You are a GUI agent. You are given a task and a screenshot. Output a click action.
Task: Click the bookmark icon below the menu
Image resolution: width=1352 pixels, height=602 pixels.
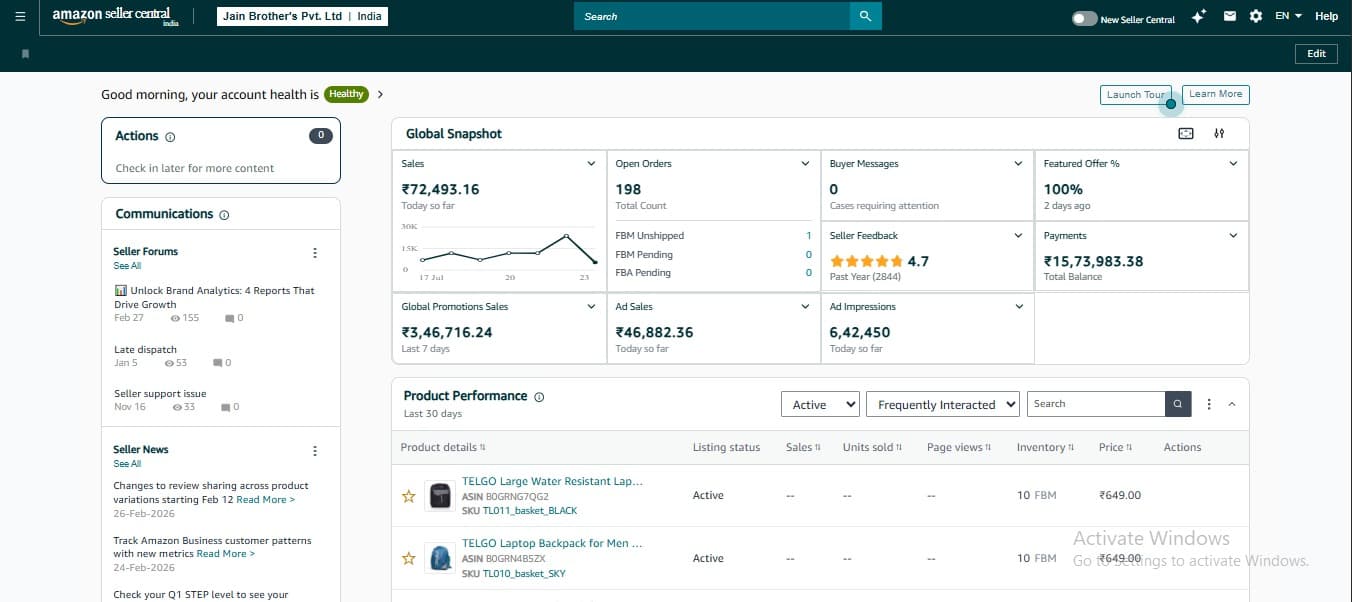(x=25, y=53)
